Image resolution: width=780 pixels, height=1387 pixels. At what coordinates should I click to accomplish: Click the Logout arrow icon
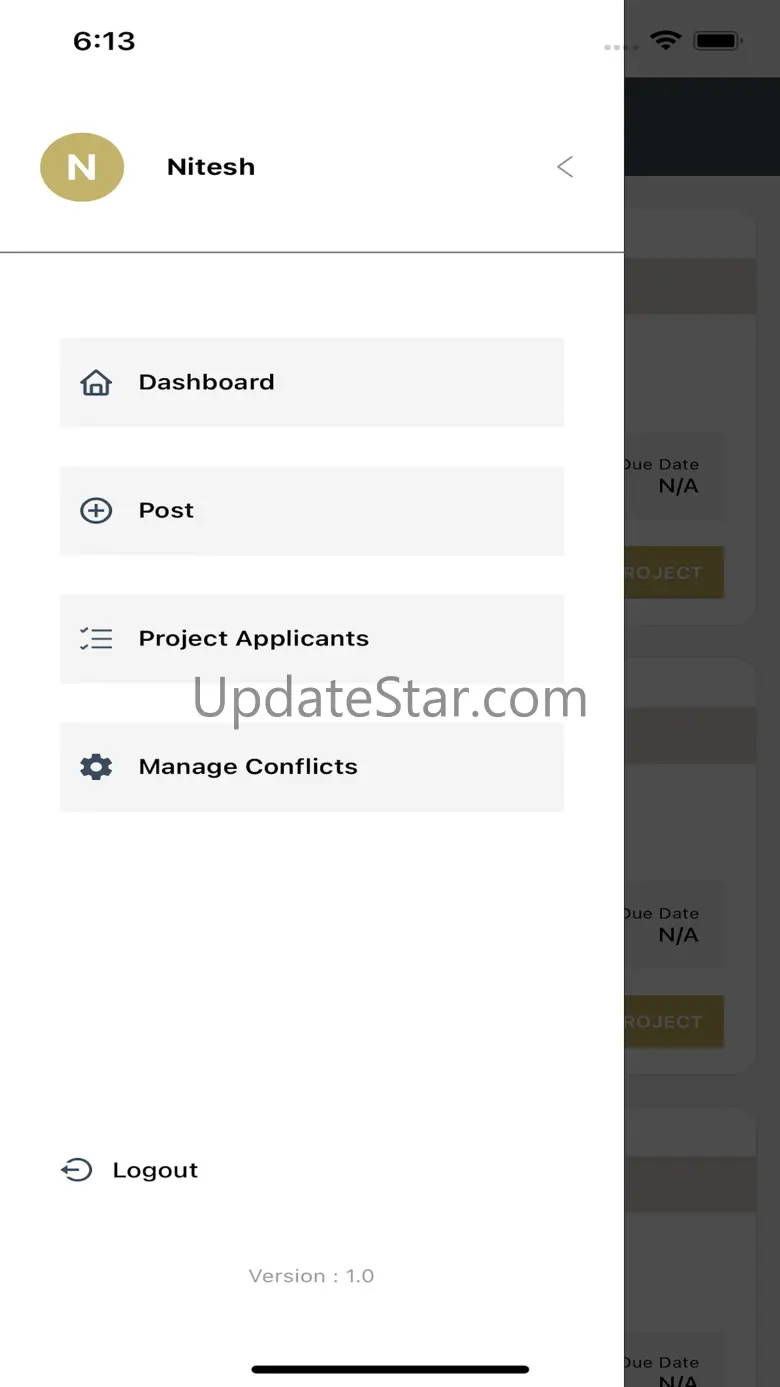tap(77, 1170)
